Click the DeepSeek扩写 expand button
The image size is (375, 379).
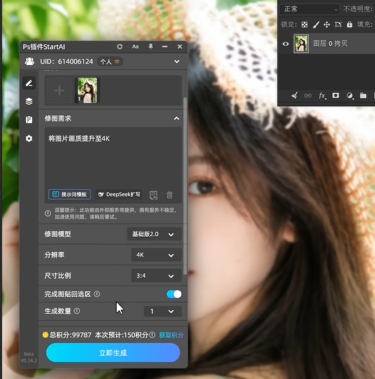click(119, 194)
